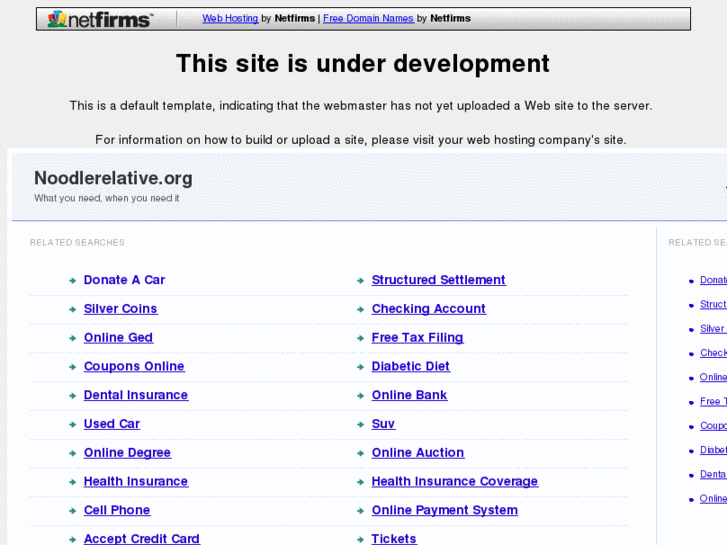The height and width of the screenshot is (545, 727).
Task: Click the Noodlerelative.org site title
Action: pyautogui.click(x=114, y=178)
